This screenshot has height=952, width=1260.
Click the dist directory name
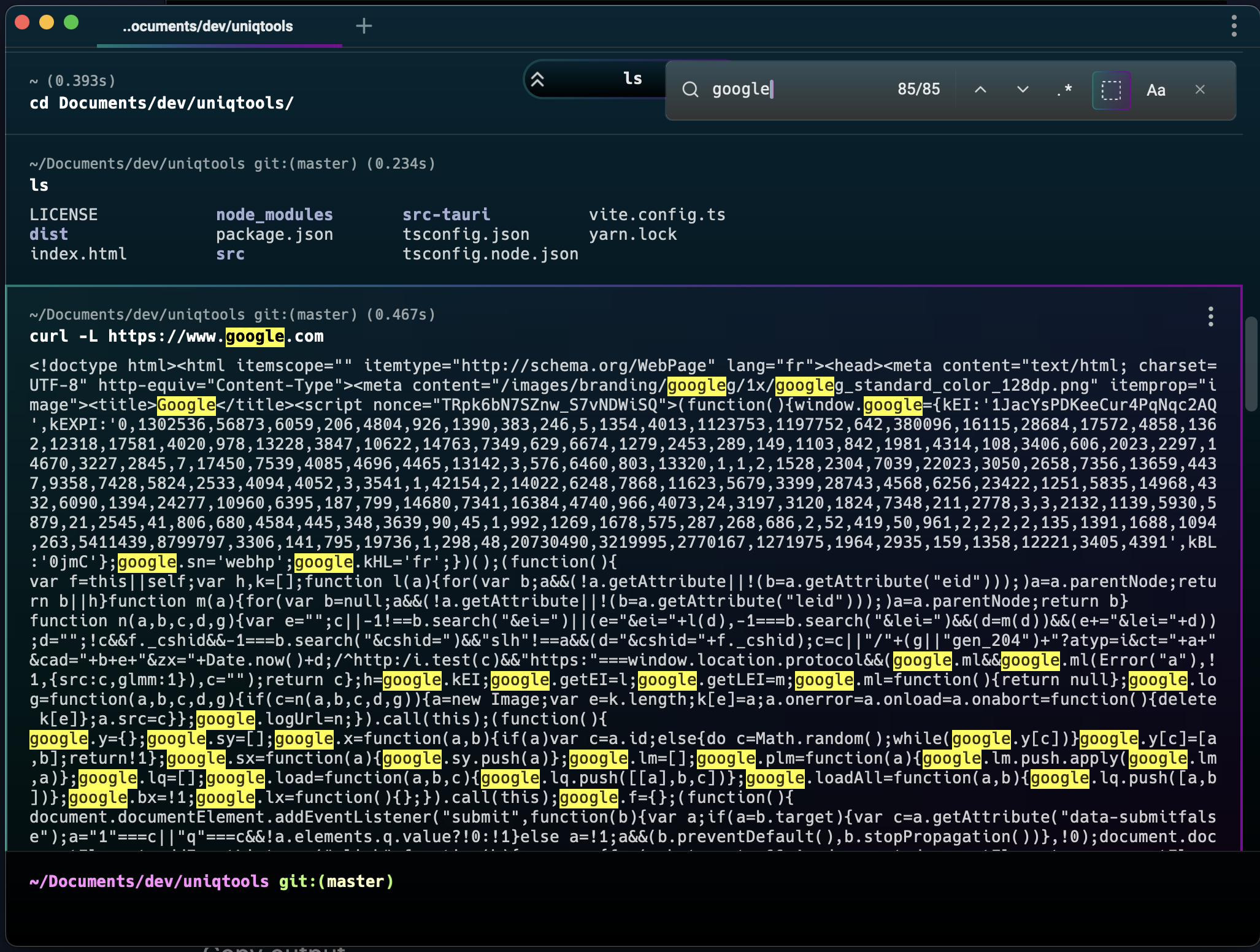pyautogui.click(x=48, y=234)
